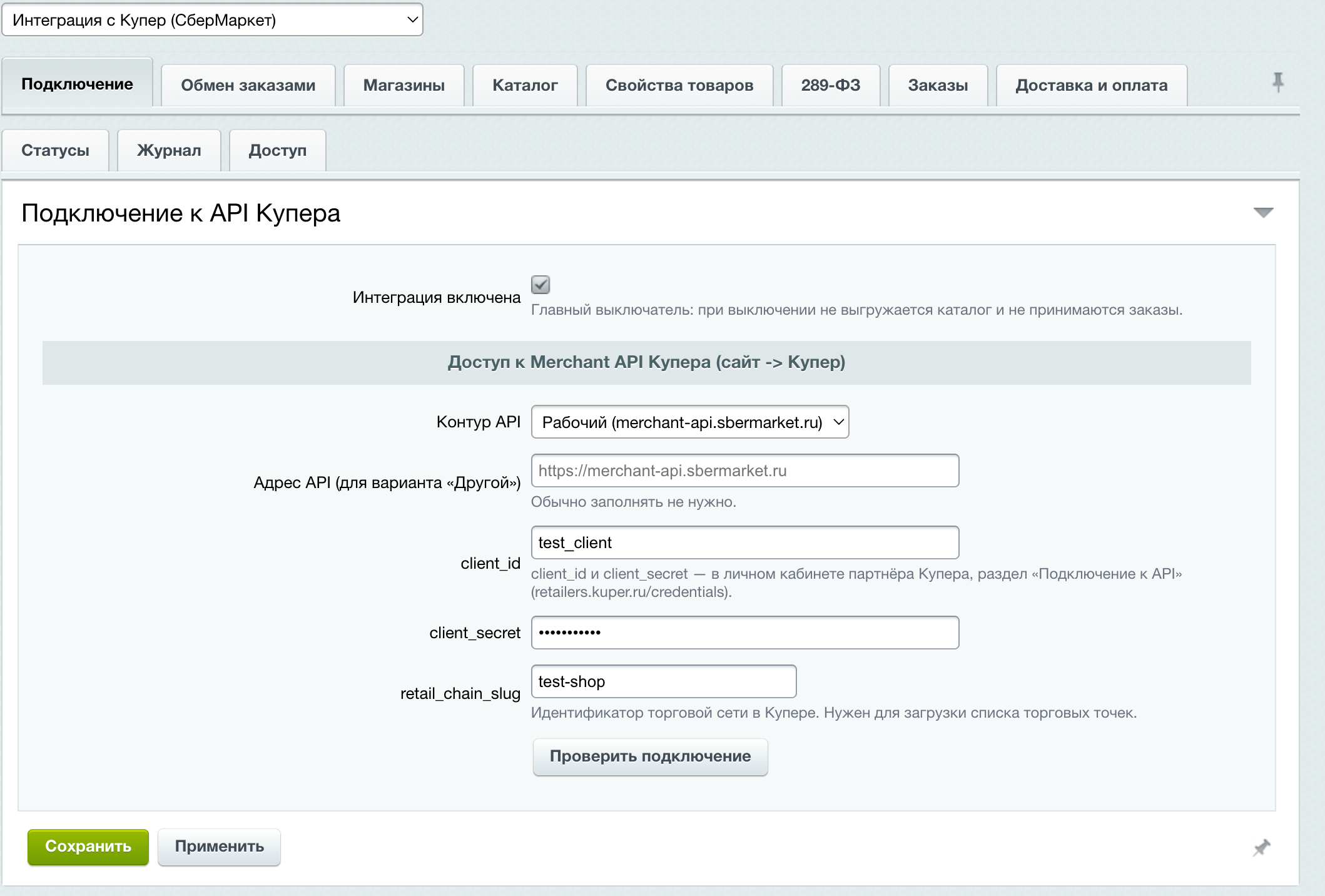1325x896 pixels.
Task: Go to the Каталог tab
Action: pyautogui.click(x=525, y=85)
